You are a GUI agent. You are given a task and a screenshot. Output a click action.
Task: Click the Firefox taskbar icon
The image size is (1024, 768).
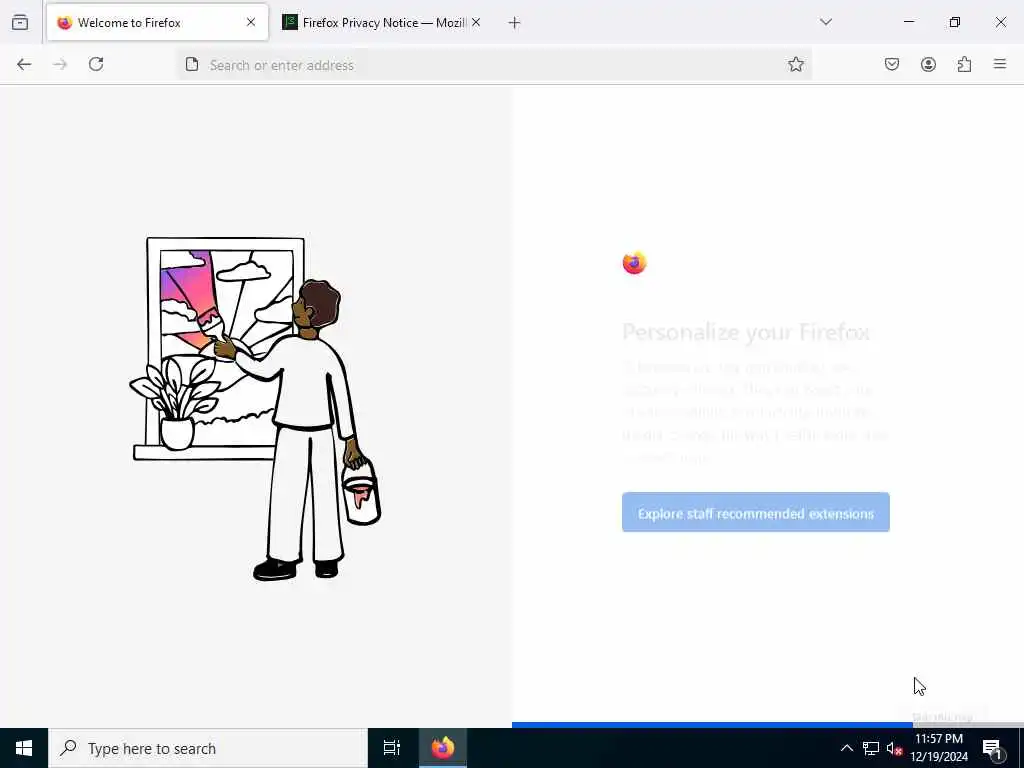(x=443, y=748)
